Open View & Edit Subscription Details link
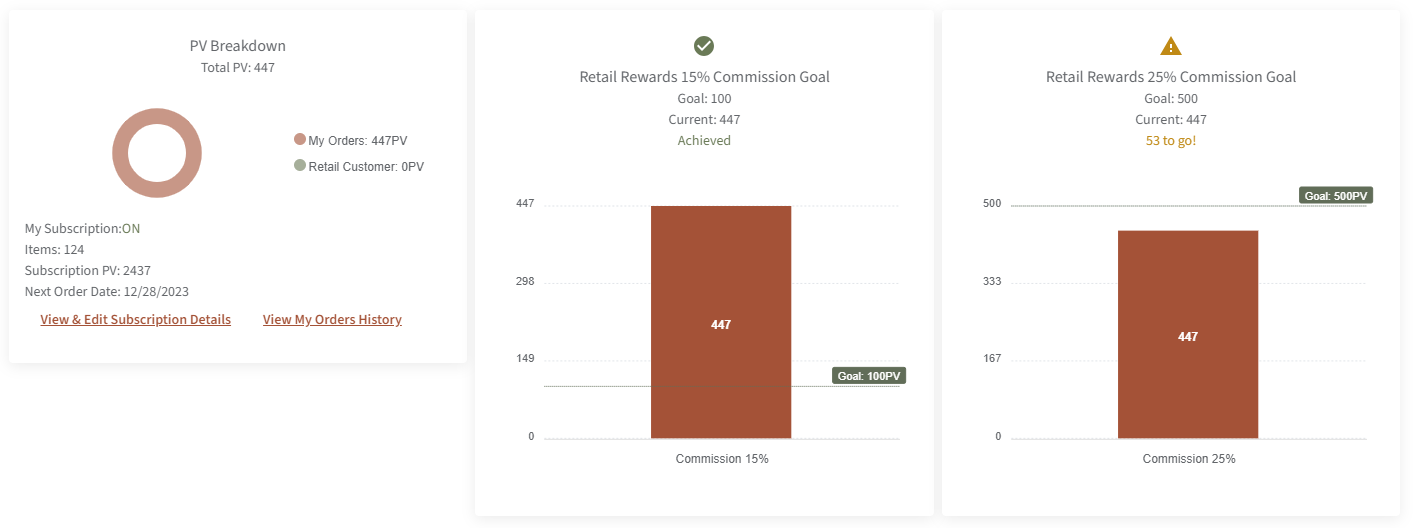 click(x=135, y=320)
